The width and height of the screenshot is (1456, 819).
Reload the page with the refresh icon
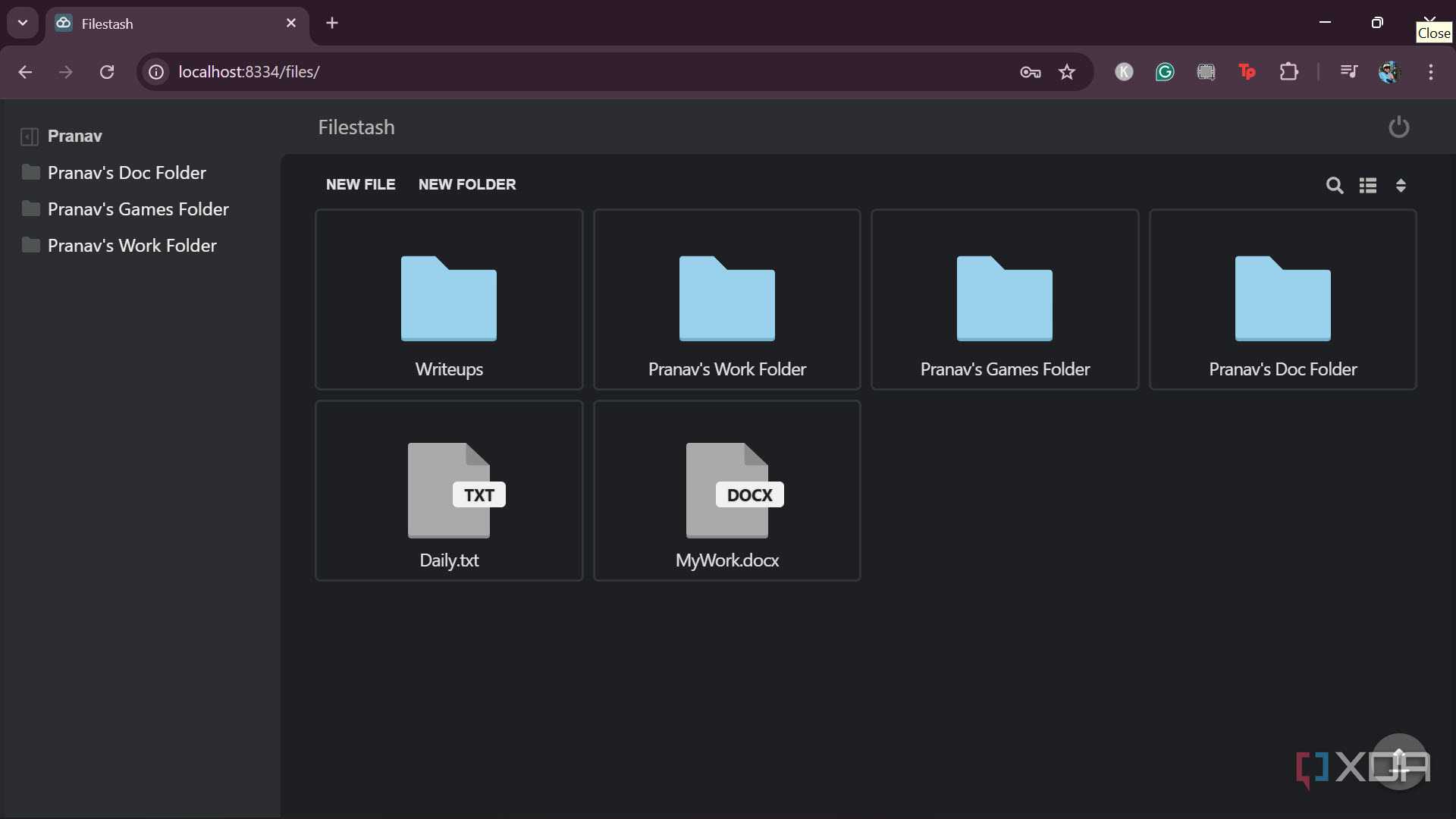107,72
